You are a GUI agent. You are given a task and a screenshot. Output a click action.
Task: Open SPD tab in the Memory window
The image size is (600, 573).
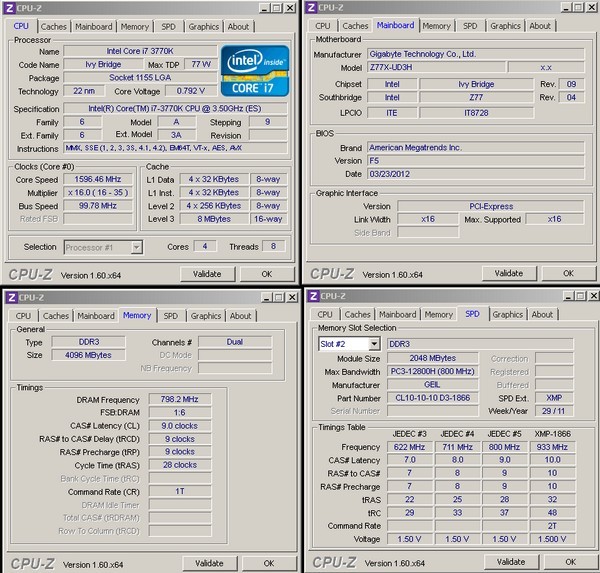pyautogui.click(x=171, y=316)
